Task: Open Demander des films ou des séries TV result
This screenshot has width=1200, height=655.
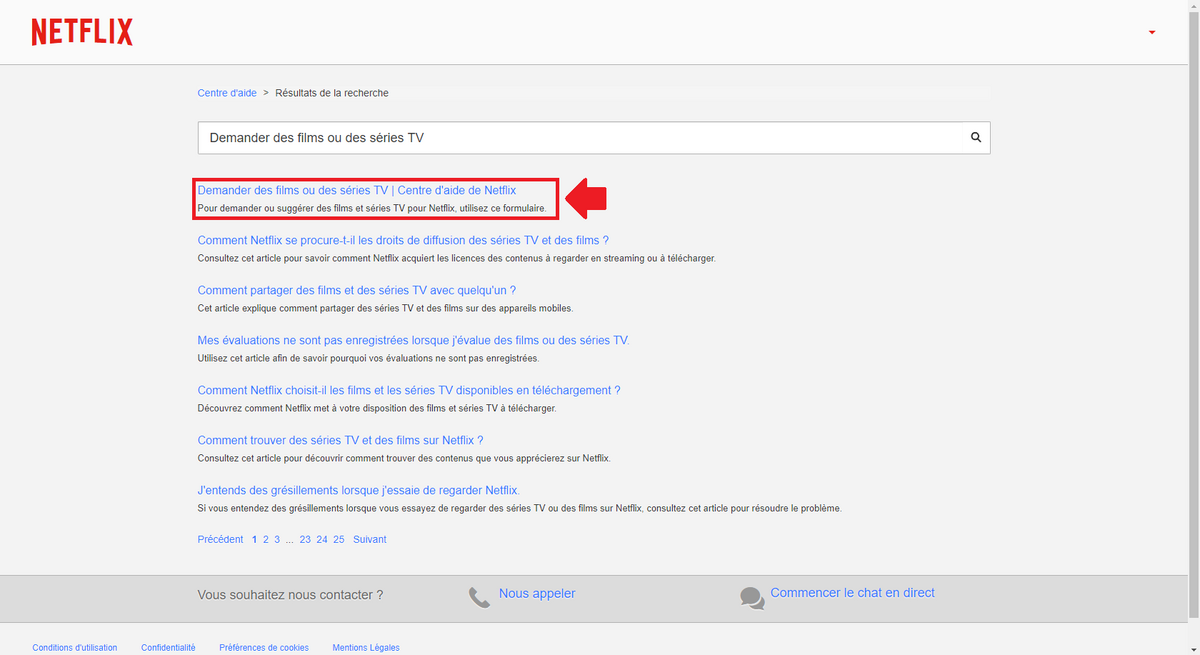Action: 357,190
